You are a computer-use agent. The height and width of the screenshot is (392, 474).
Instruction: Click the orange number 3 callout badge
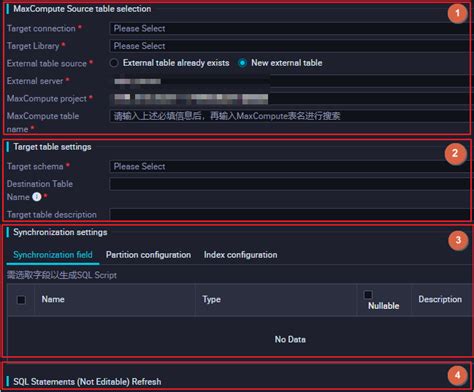point(458,240)
